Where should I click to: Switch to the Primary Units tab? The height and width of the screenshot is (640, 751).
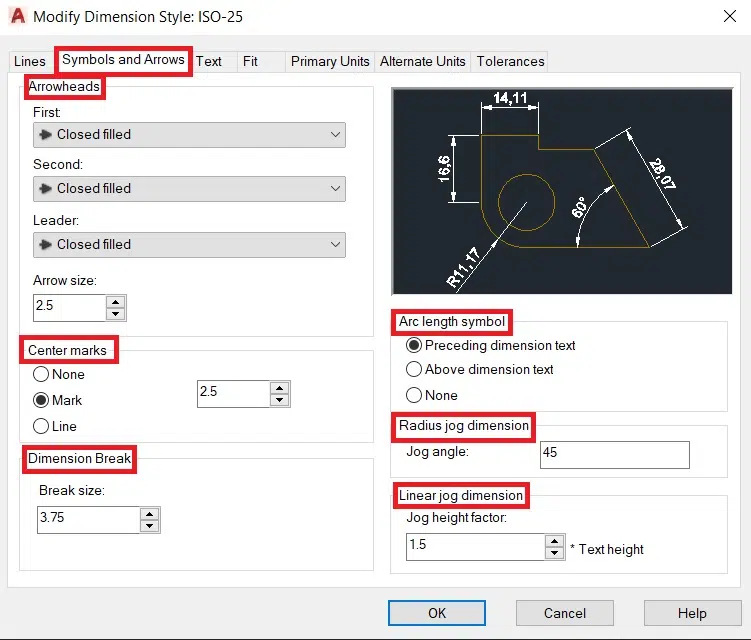tap(330, 62)
